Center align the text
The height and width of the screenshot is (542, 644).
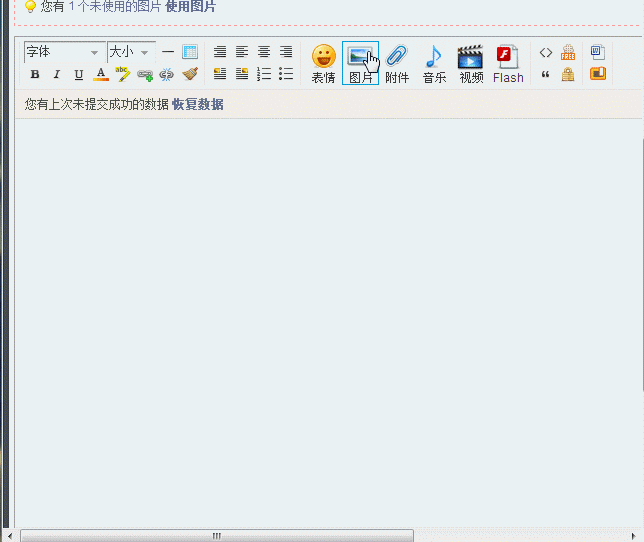pos(264,52)
